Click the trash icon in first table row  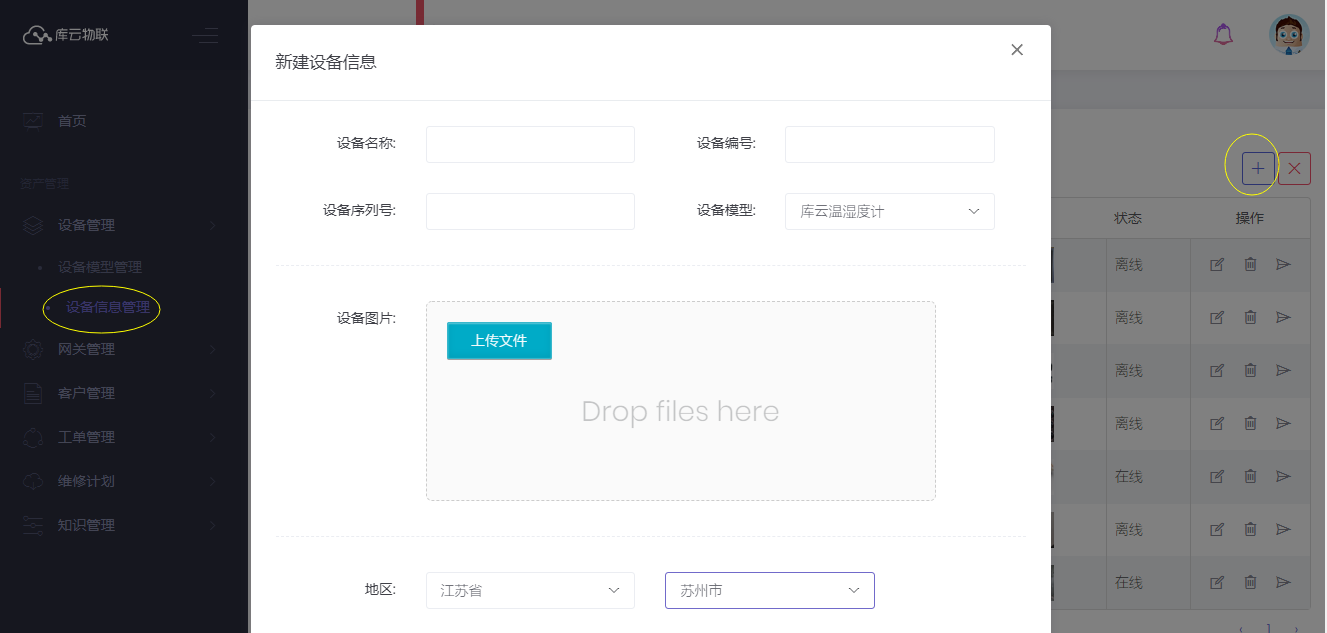(1250, 264)
